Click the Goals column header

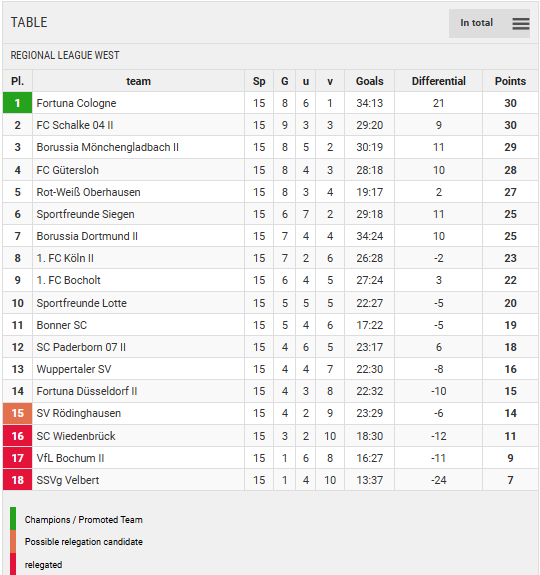pos(370,81)
